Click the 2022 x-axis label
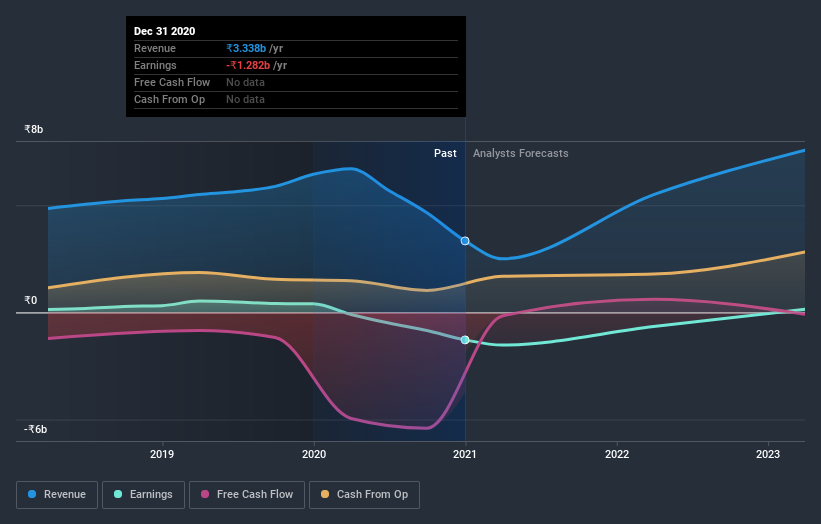 [617, 454]
